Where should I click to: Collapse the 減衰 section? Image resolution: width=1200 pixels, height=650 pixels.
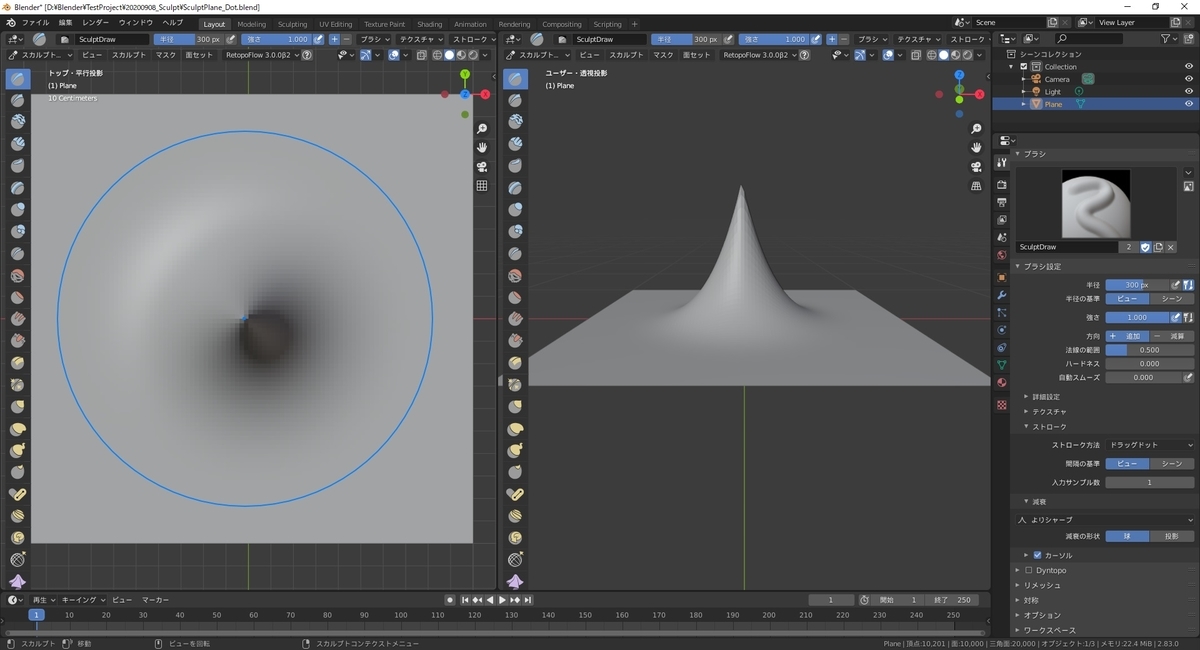(x=1034, y=501)
